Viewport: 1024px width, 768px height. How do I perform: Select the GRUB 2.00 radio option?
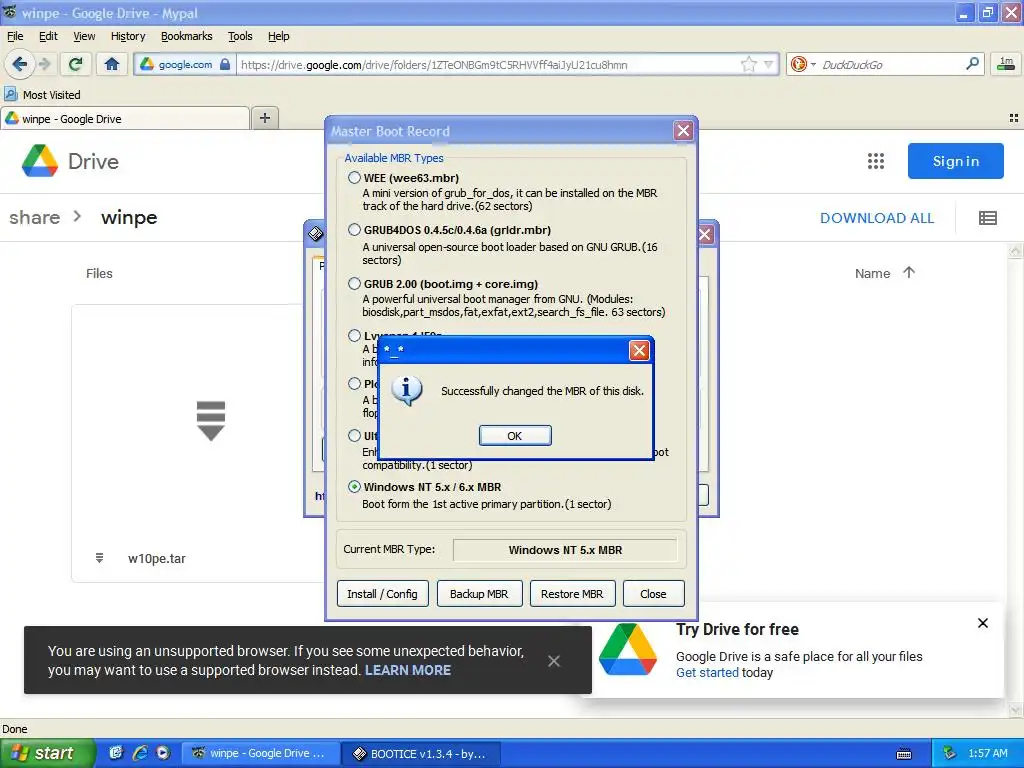354,283
